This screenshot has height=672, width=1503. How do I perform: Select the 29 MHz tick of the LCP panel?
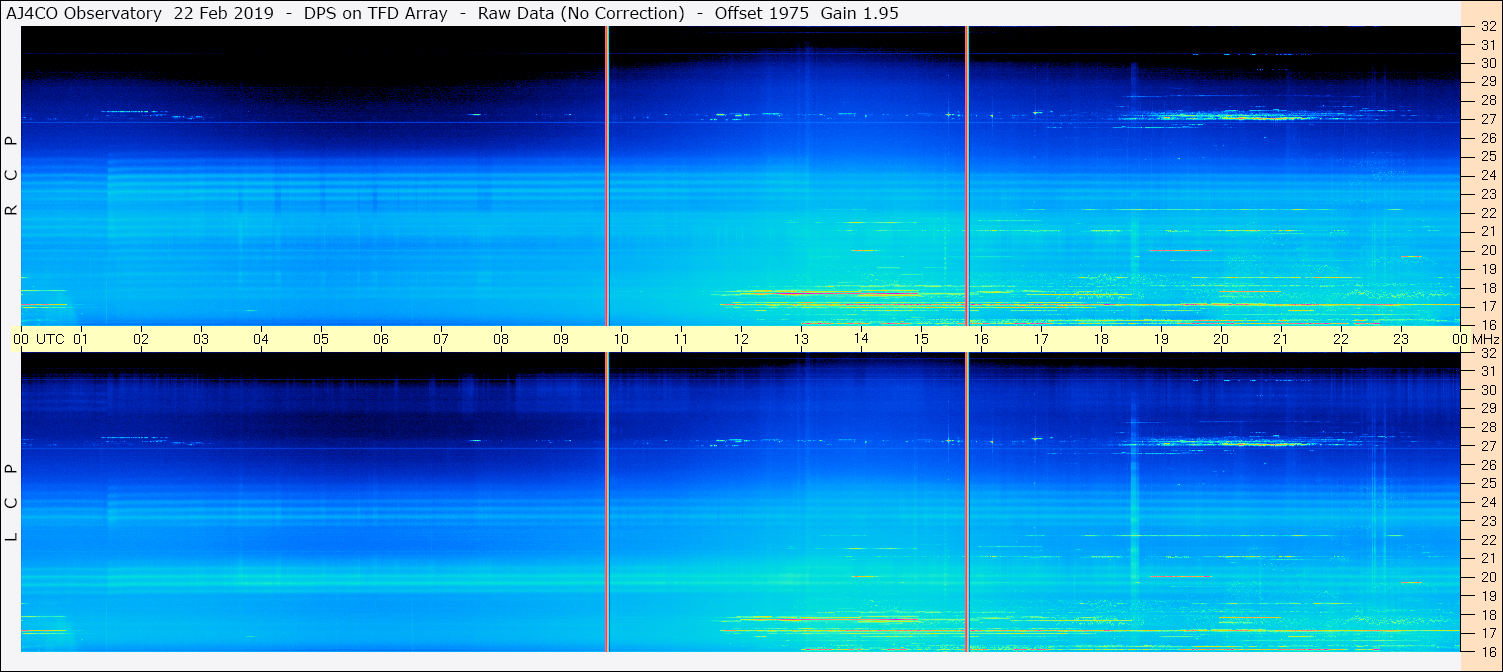click(x=1487, y=409)
